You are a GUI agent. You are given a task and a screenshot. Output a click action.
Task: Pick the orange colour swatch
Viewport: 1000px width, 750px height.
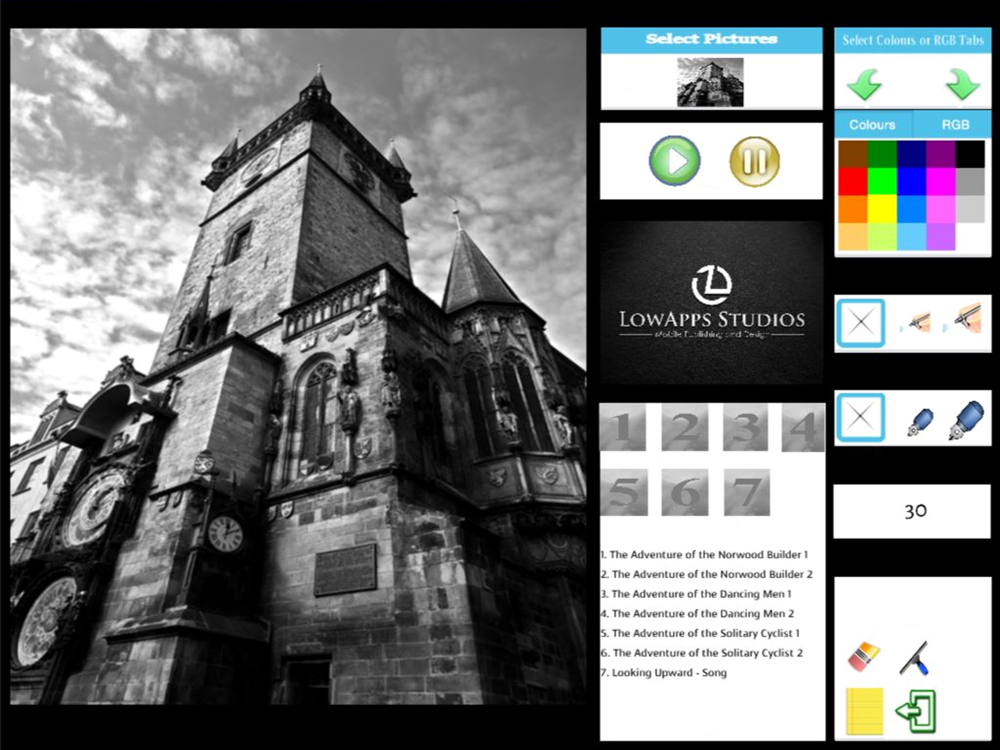pyautogui.click(x=853, y=209)
